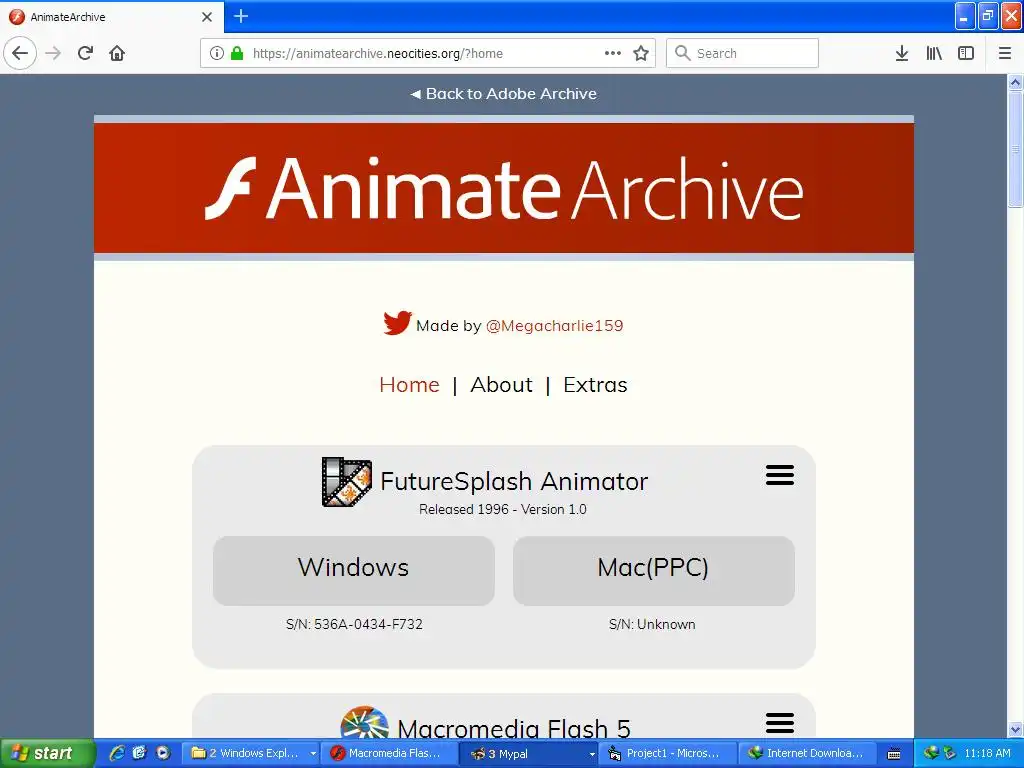The height and width of the screenshot is (768, 1024).
Task: Click the S/N: Unknown text
Action: coord(652,624)
